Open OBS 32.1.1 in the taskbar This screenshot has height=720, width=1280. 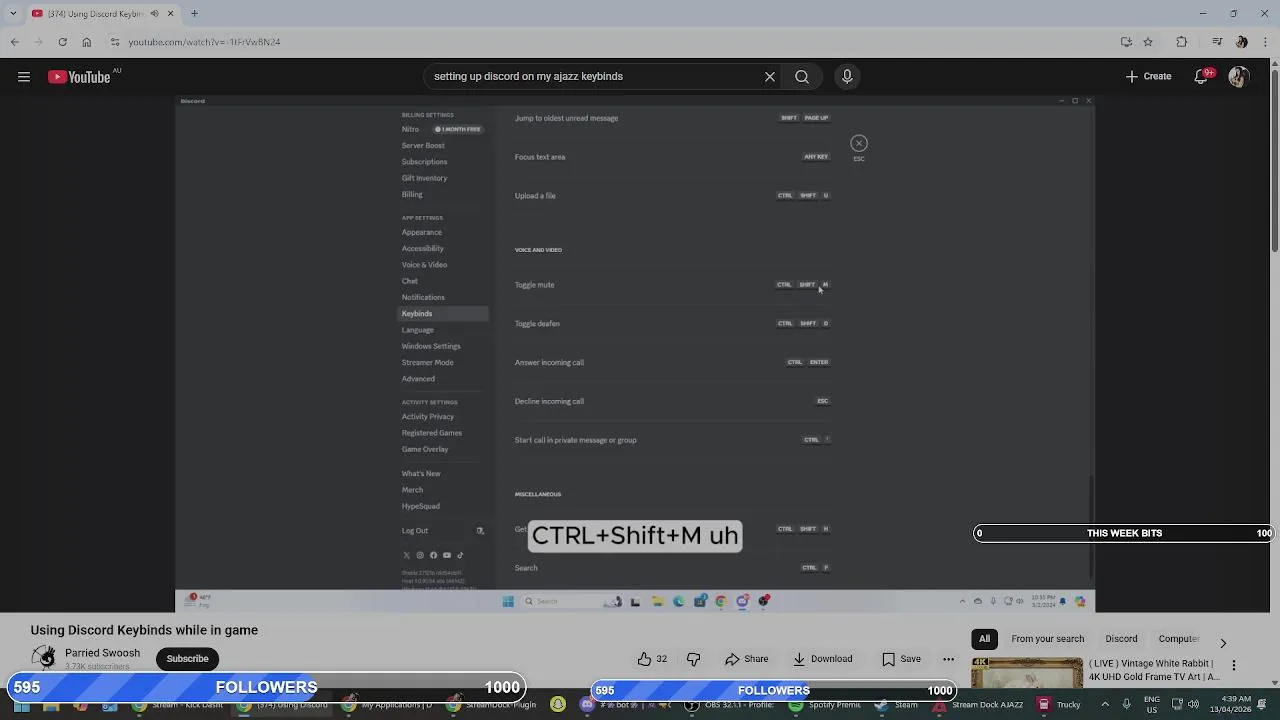727,705
